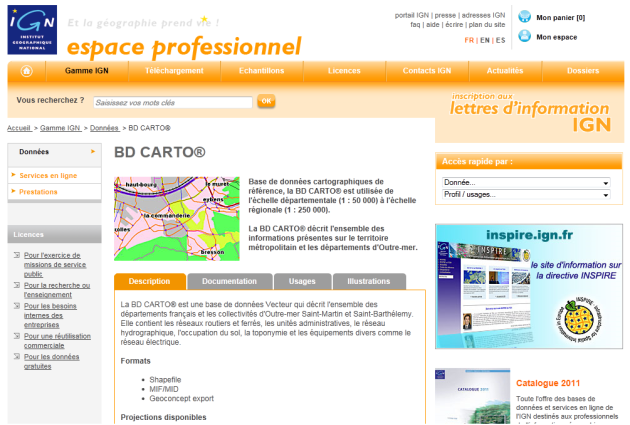Click écrire link
Viewport: 630px width, 425px height.
point(454,25)
